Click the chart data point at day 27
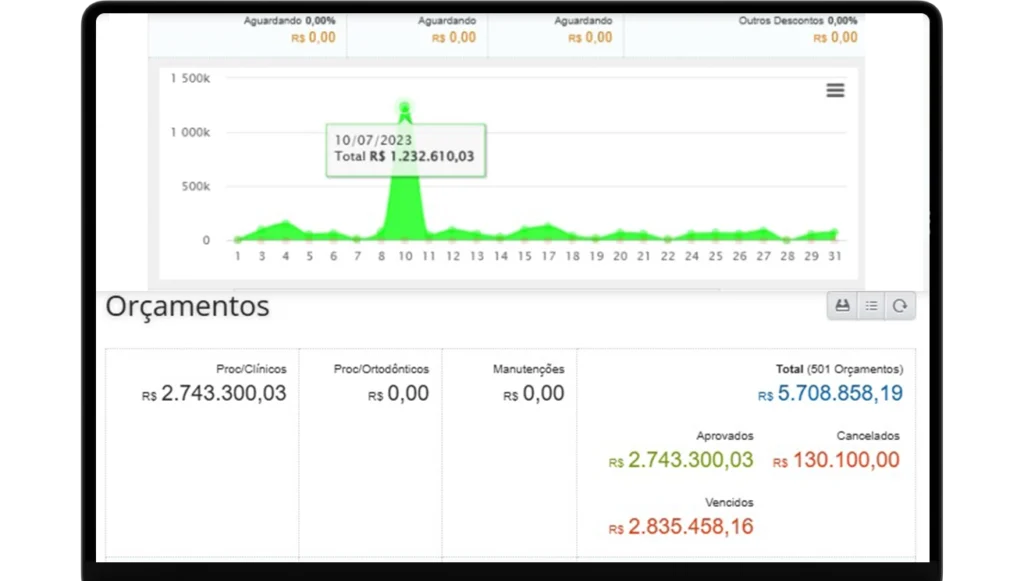Image resolution: width=1024 pixels, height=581 pixels. 764,230
